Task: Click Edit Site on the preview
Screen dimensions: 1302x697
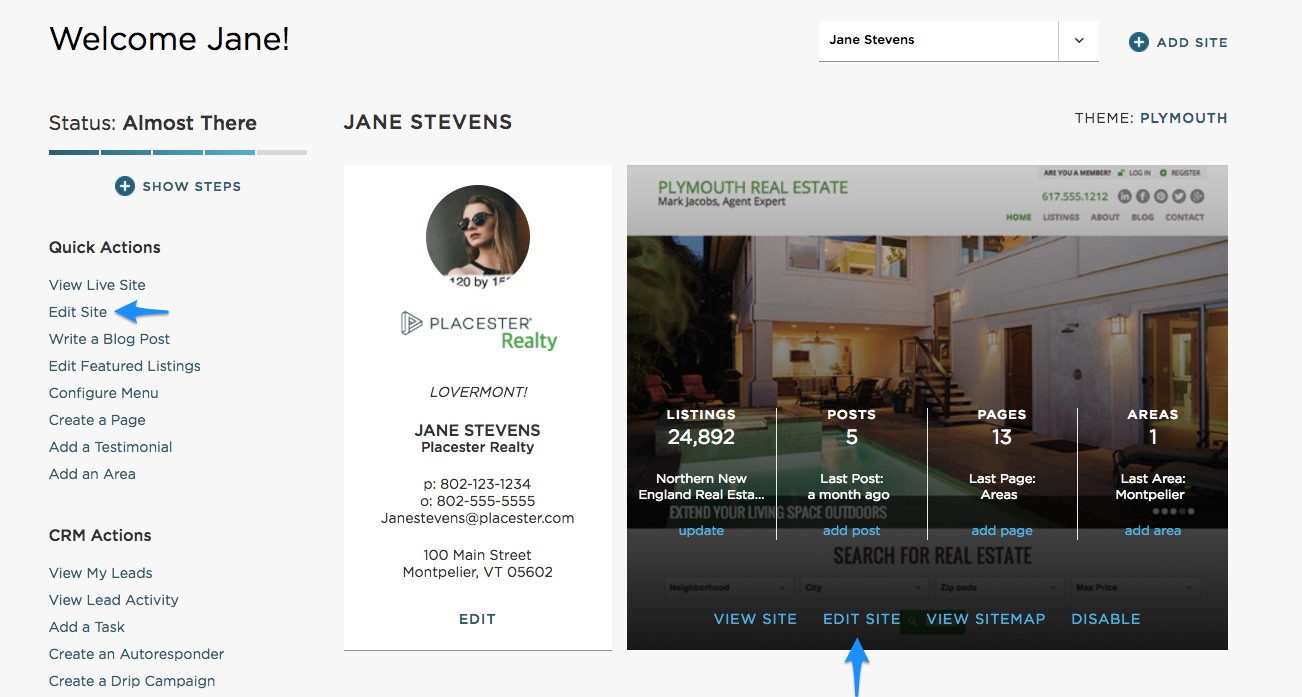Action: [x=862, y=619]
